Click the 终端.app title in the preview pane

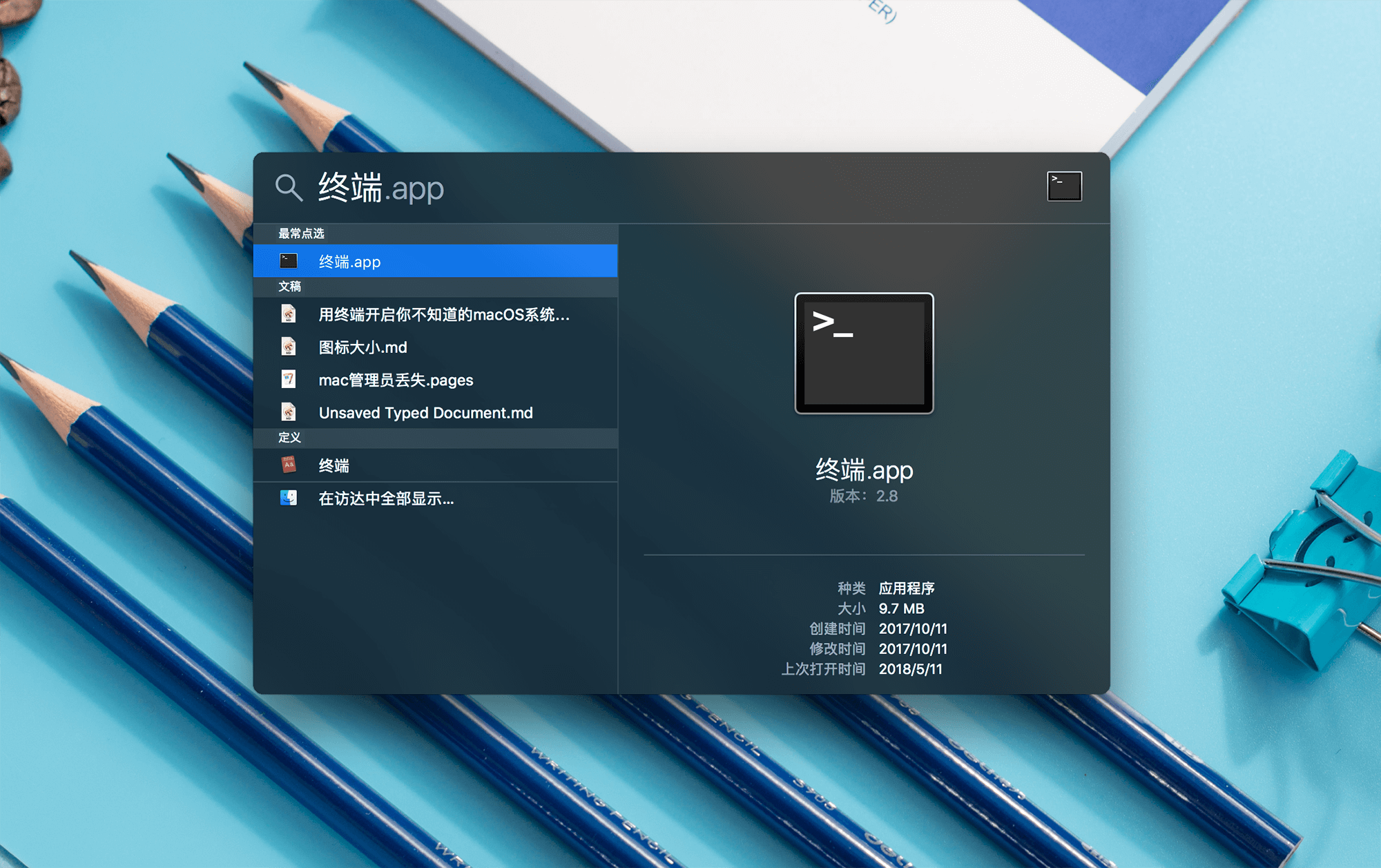tap(864, 470)
